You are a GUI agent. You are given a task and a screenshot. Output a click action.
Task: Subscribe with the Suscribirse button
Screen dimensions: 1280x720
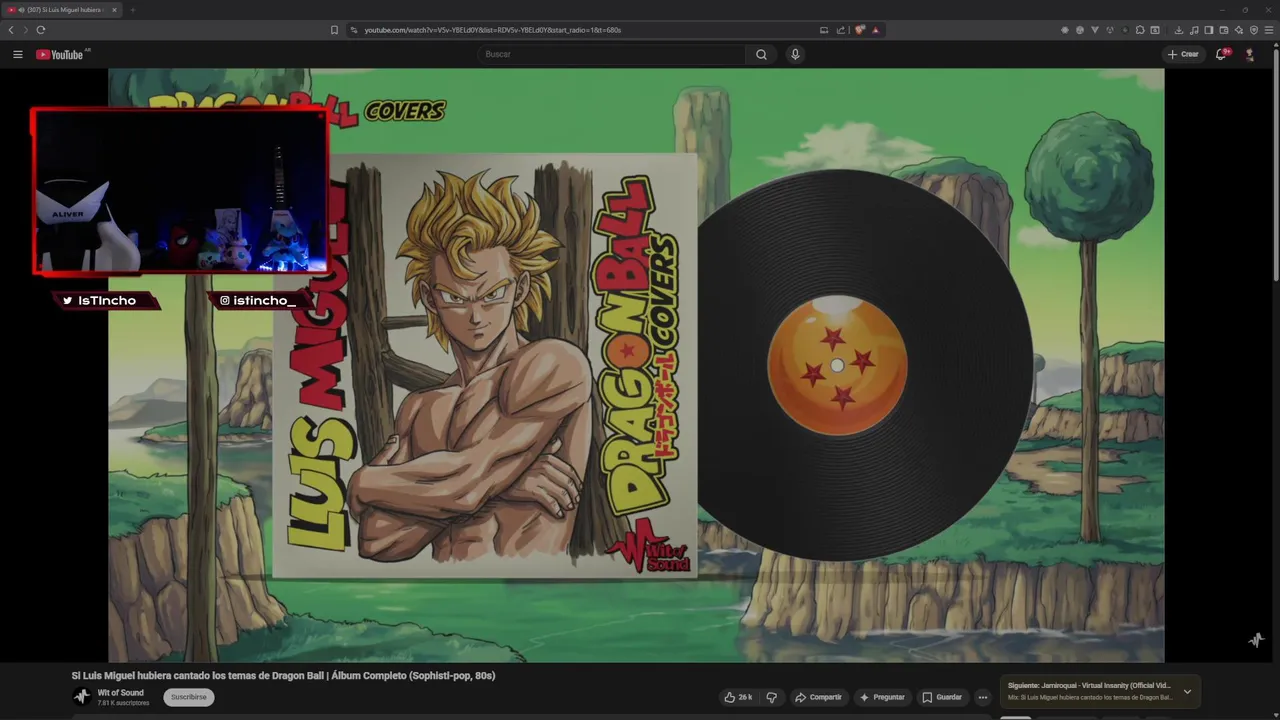(188, 697)
